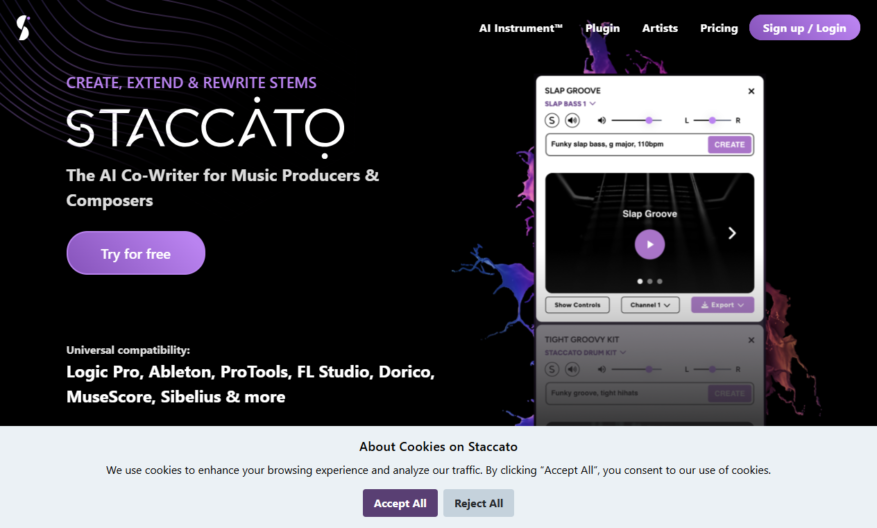This screenshot has width=877, height=528.
Task: Go to the Artists page
Action: 660,28
